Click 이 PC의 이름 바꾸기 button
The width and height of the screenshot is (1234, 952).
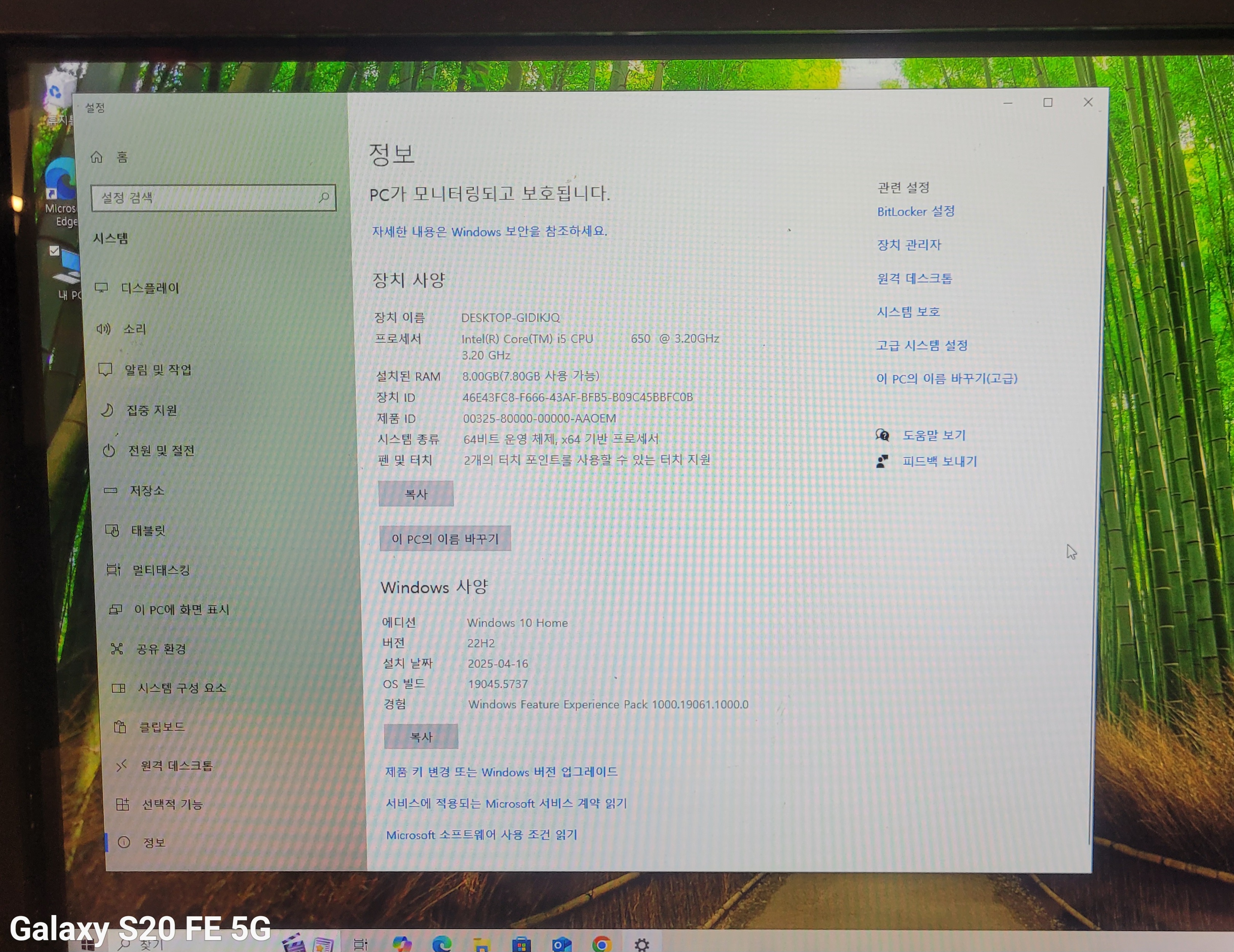[x=445, y=539]
